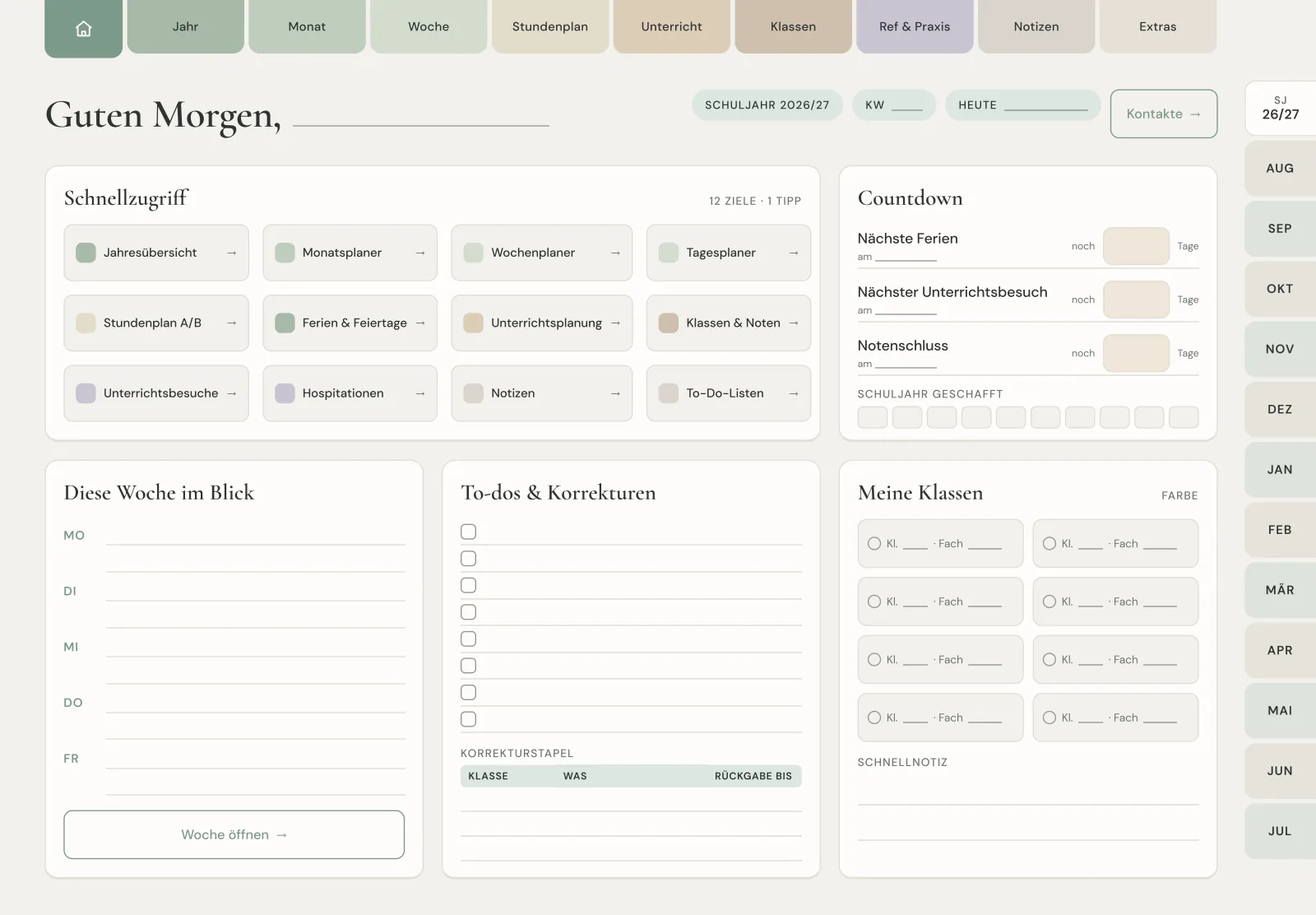Click the Wochenplaner color square icon

click(x=473, y=253)
